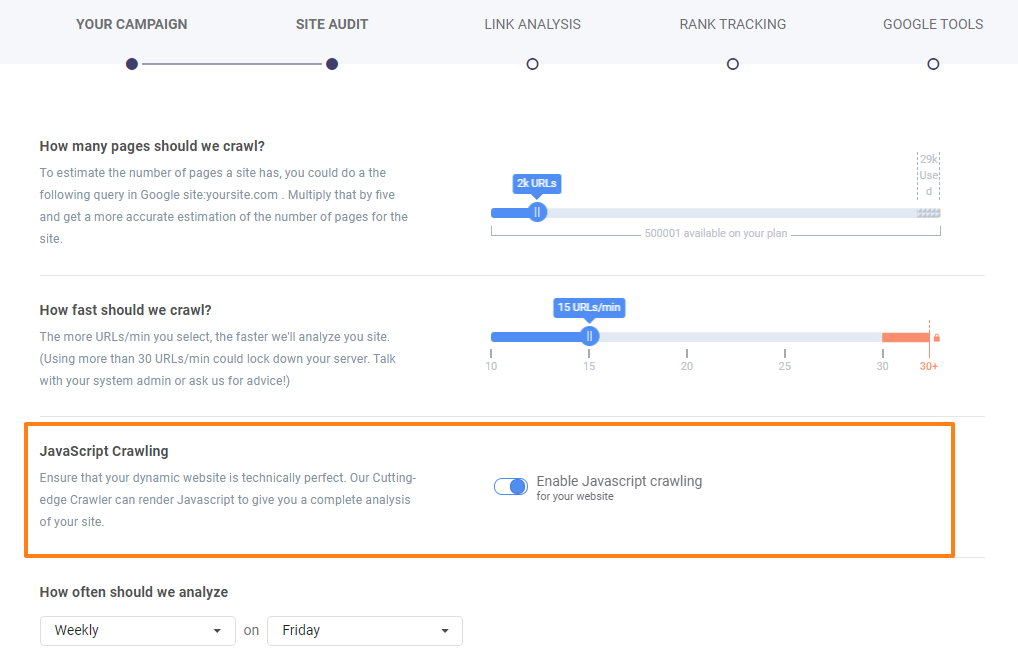
Task: Open the Weekly frequency dropdown
Action: coord(138,631)
